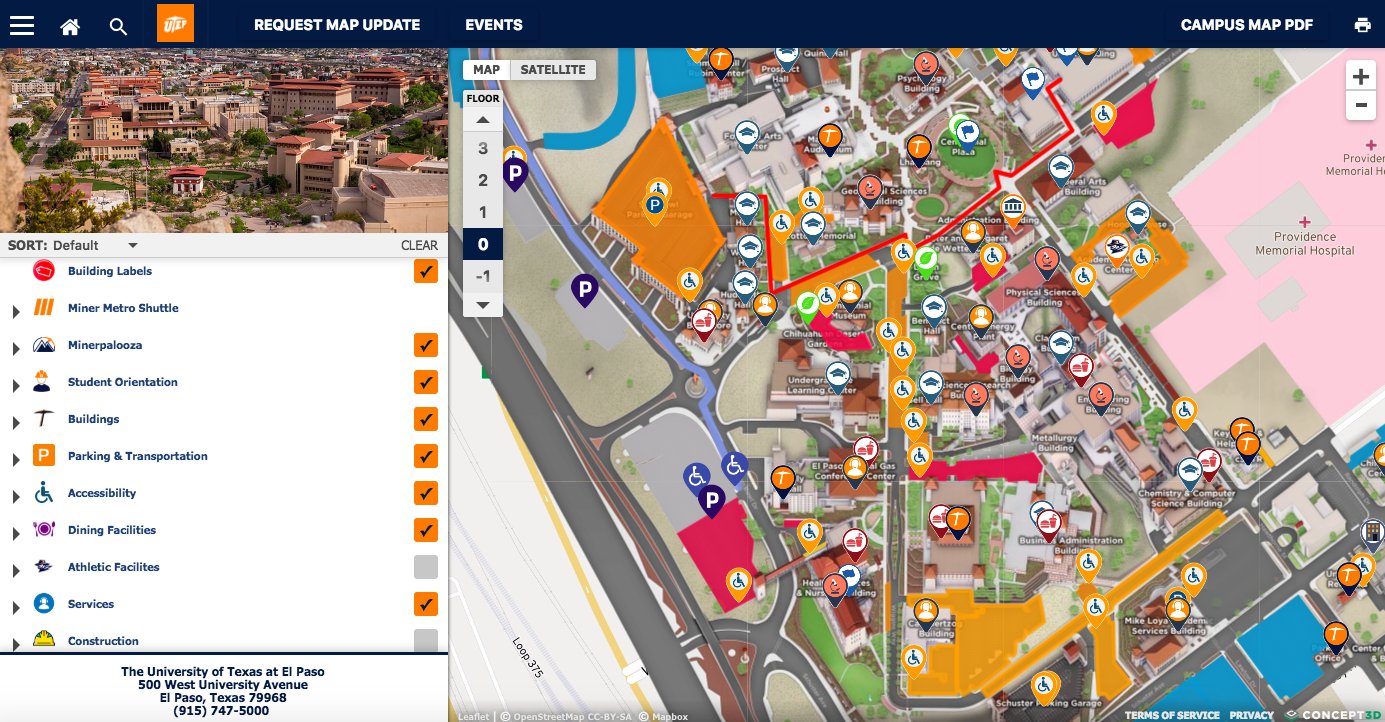Clear the selected layers
The image size is (1385, 722).
tap(419, 245)
